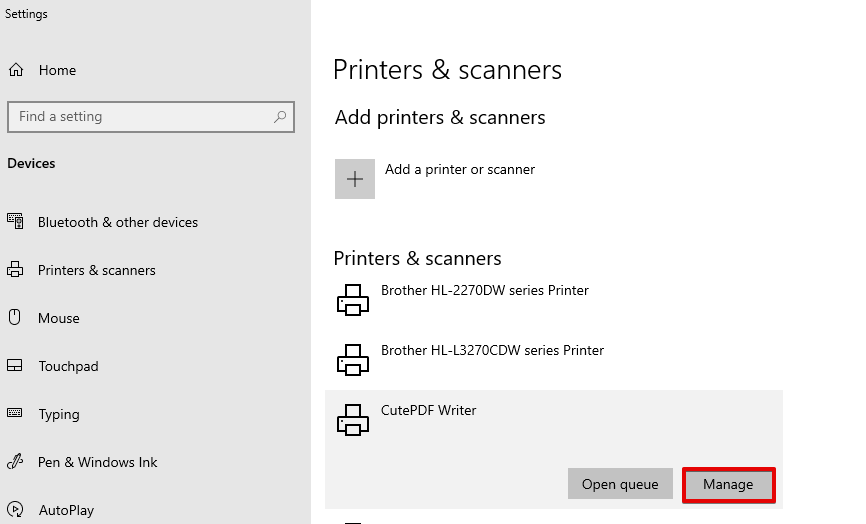Click the Home house icon
This screenshot has width=866, height=524.
(16, 70)
